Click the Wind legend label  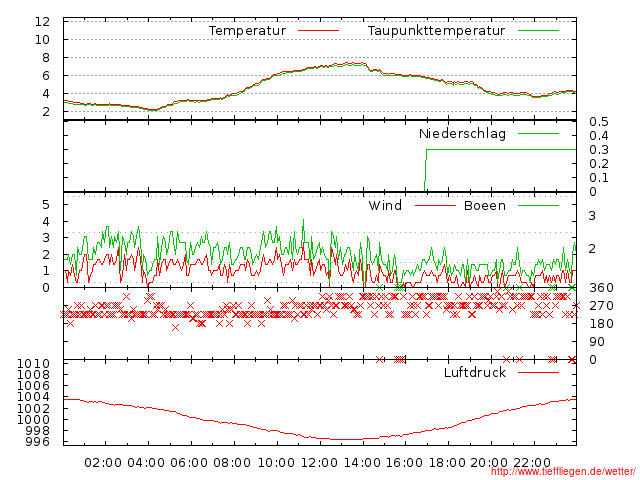[x=385, y=205]
